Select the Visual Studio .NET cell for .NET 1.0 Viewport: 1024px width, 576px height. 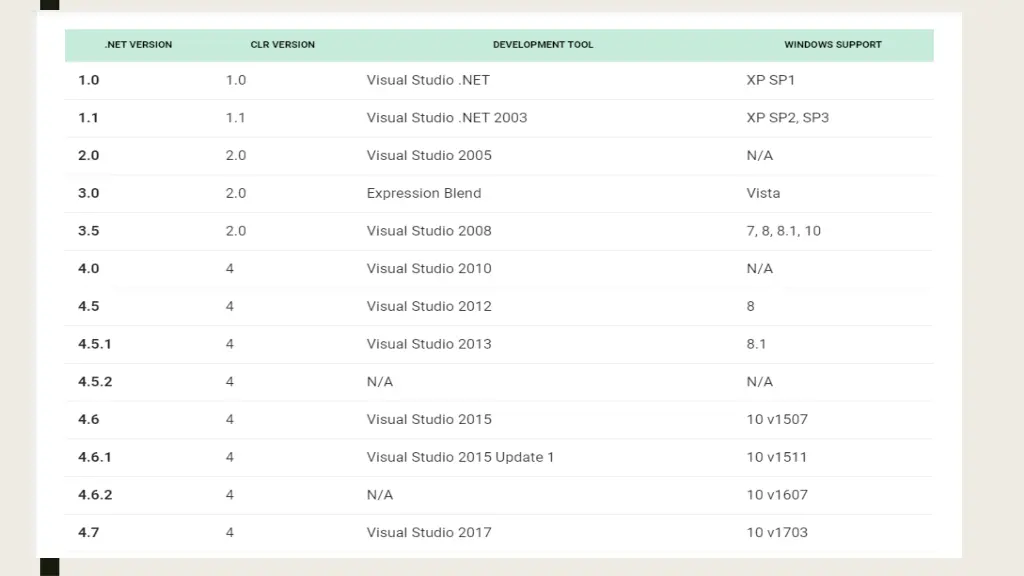[428, 80]
